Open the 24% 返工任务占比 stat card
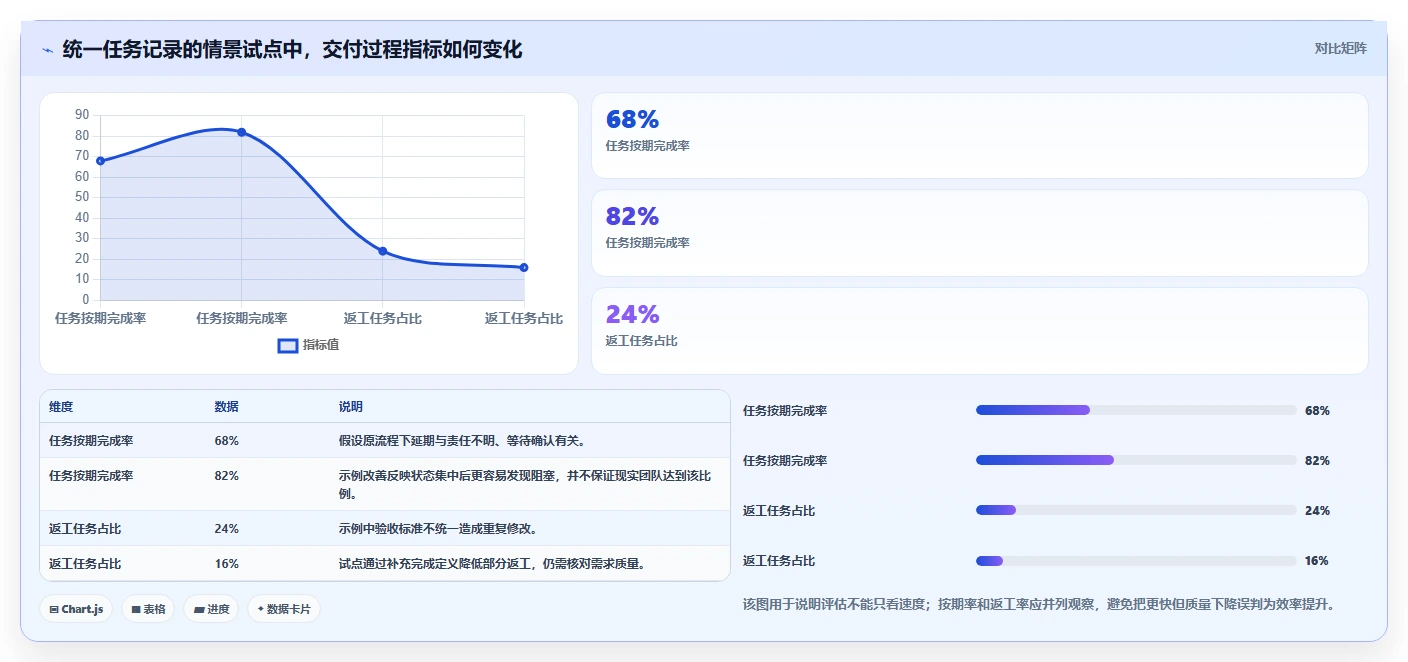The height and width of the screenshot is (662, 1408). [x=980, y=331]
